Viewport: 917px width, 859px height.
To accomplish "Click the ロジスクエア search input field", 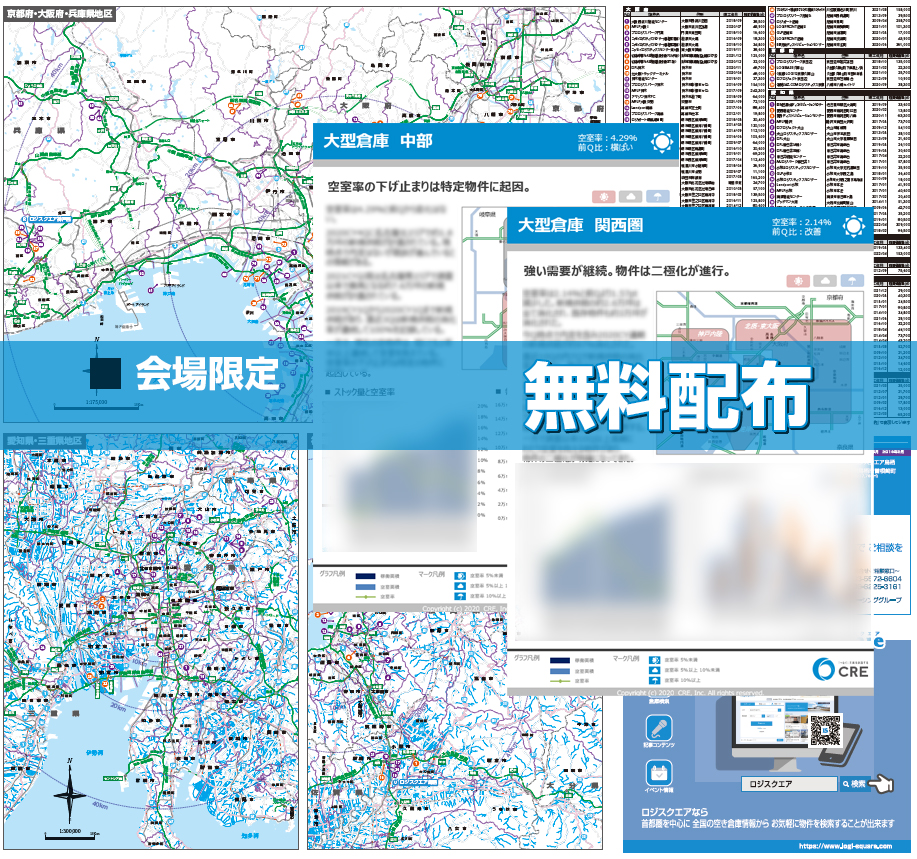I will tap(787, 784).
